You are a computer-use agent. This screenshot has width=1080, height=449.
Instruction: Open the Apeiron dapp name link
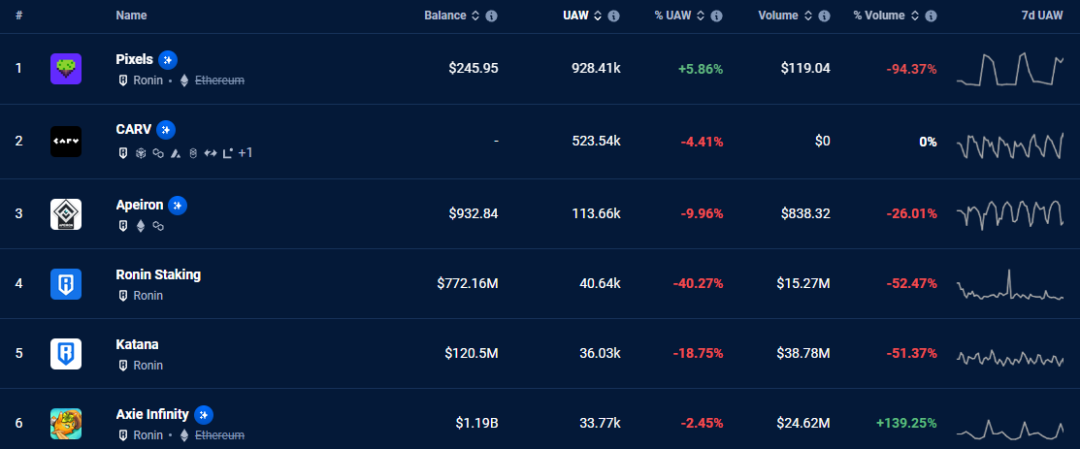click(x=140, y=205)
